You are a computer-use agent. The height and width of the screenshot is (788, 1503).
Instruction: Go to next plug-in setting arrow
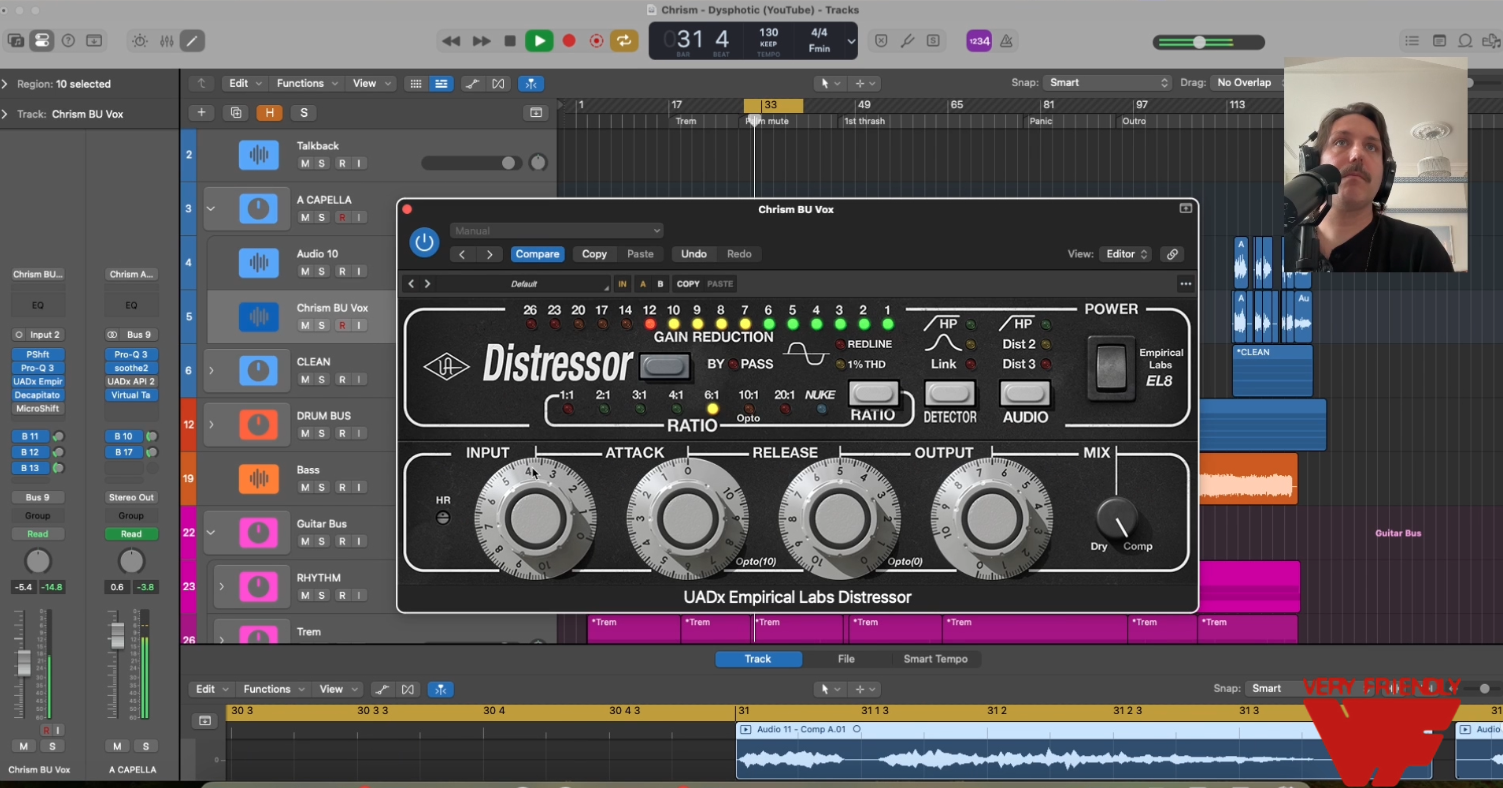489,254
